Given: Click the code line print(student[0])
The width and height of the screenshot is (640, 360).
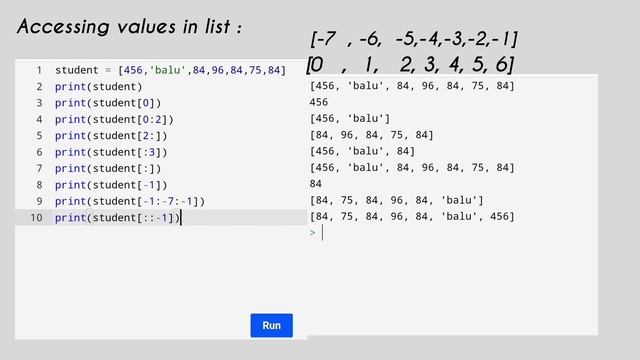Looking at the screenshot, I should point(108,103).
